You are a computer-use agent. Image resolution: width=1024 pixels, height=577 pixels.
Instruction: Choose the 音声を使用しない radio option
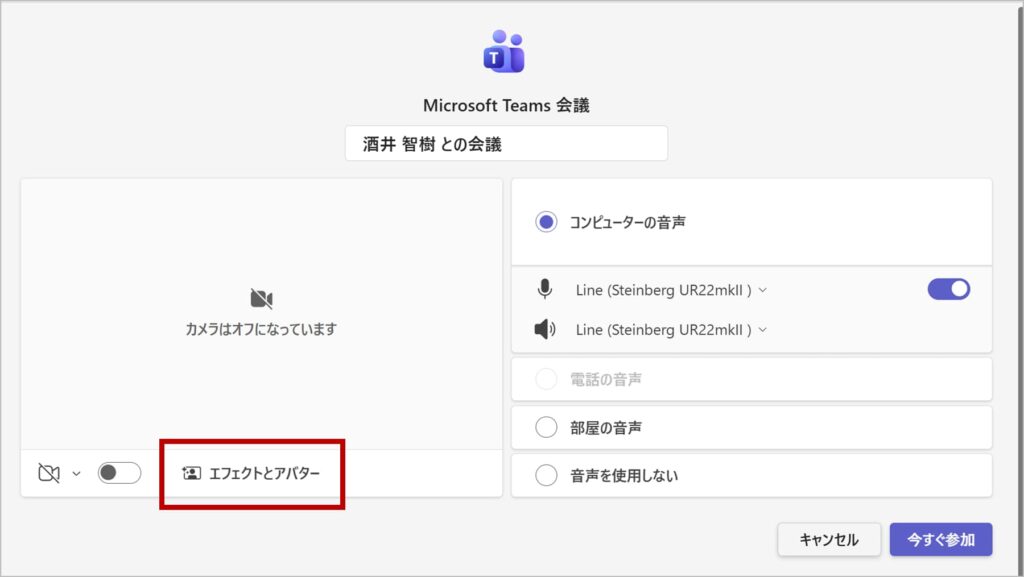546,475
